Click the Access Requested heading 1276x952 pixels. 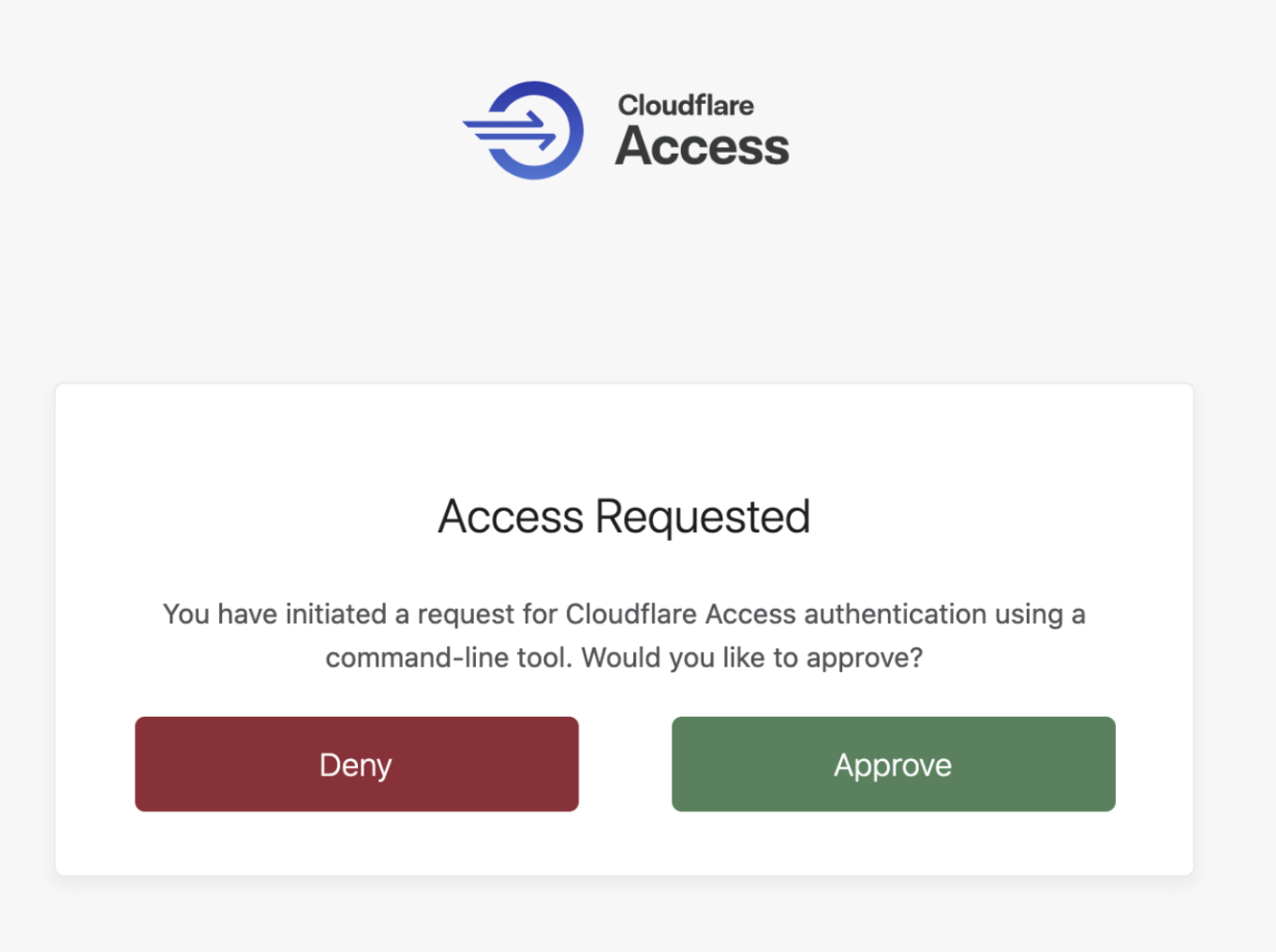(x=623, y=516)
